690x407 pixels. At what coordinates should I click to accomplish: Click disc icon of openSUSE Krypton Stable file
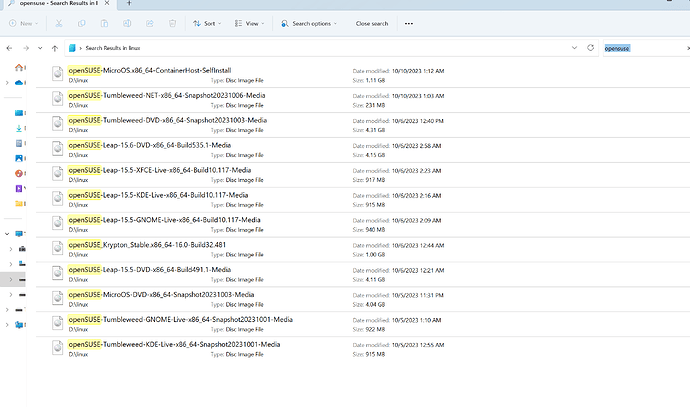coord(58,247)
